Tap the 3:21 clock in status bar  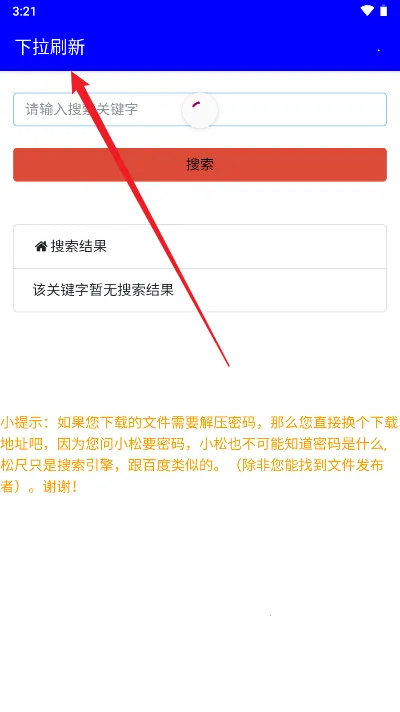tap(24, 11)
